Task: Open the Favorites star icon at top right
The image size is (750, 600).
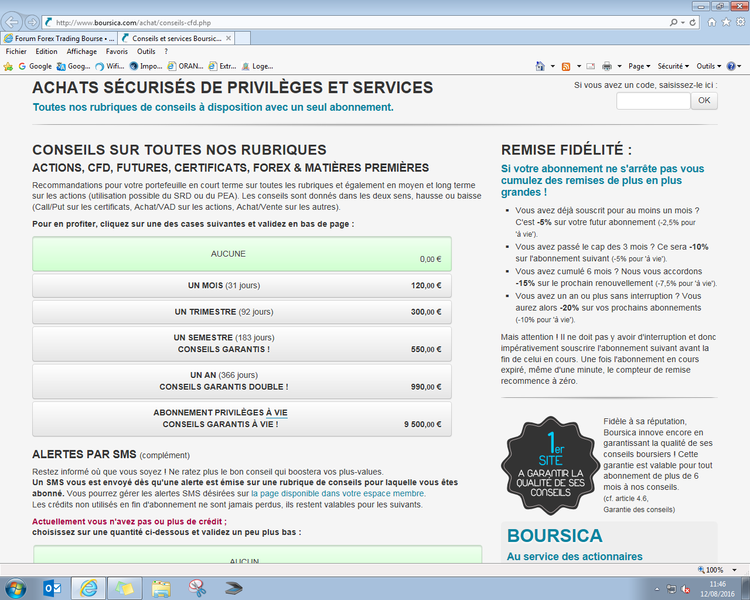Action: [726, 21]
